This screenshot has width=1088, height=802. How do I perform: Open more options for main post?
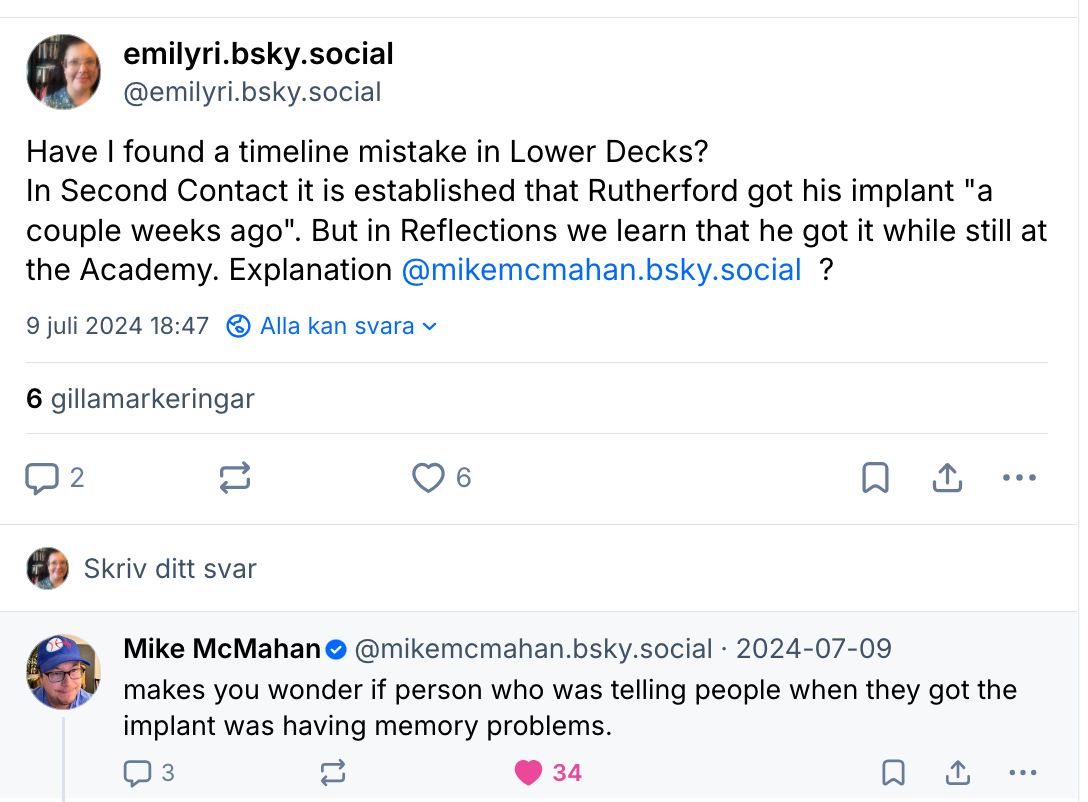[1018, 479]
